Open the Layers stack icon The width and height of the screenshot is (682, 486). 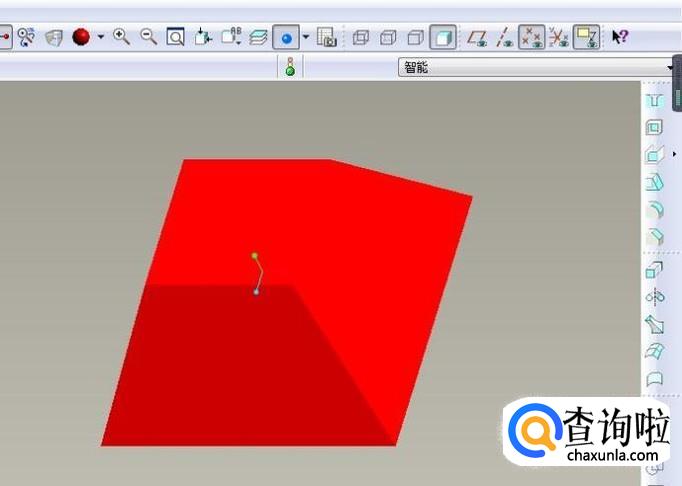click(258, 37)
